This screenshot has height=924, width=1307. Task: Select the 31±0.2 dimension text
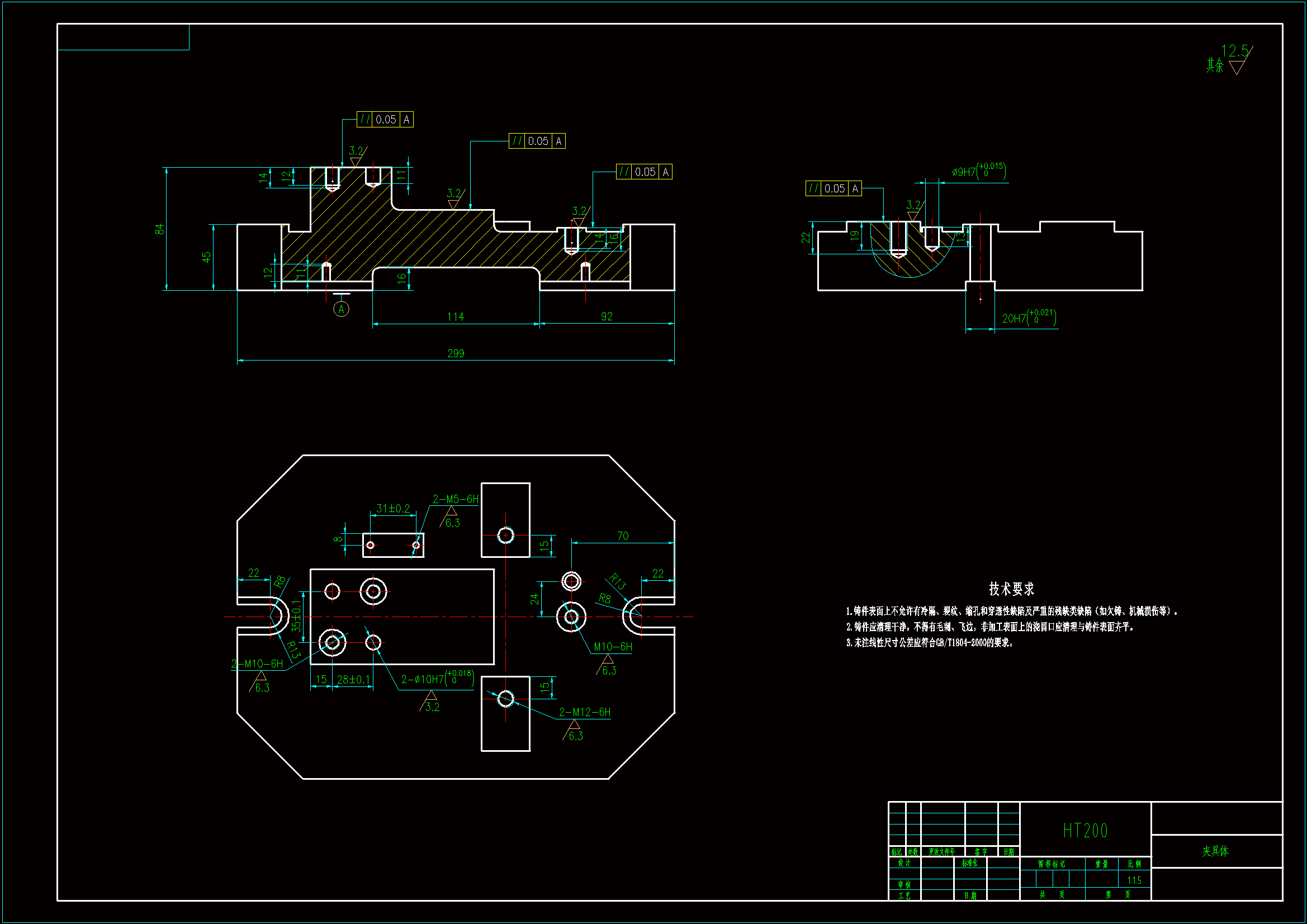[393, 509]
